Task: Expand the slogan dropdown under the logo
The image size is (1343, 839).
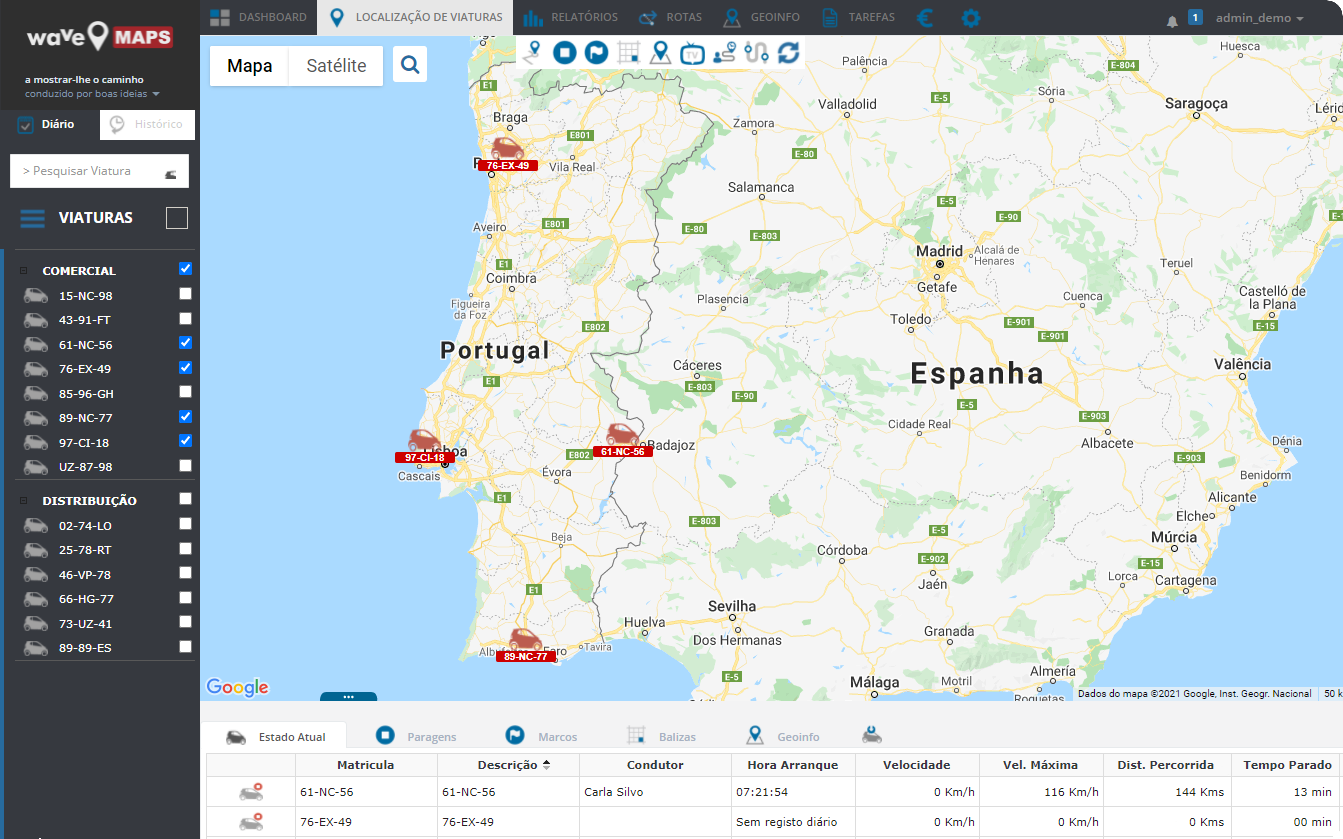Action: pos(156,94)
